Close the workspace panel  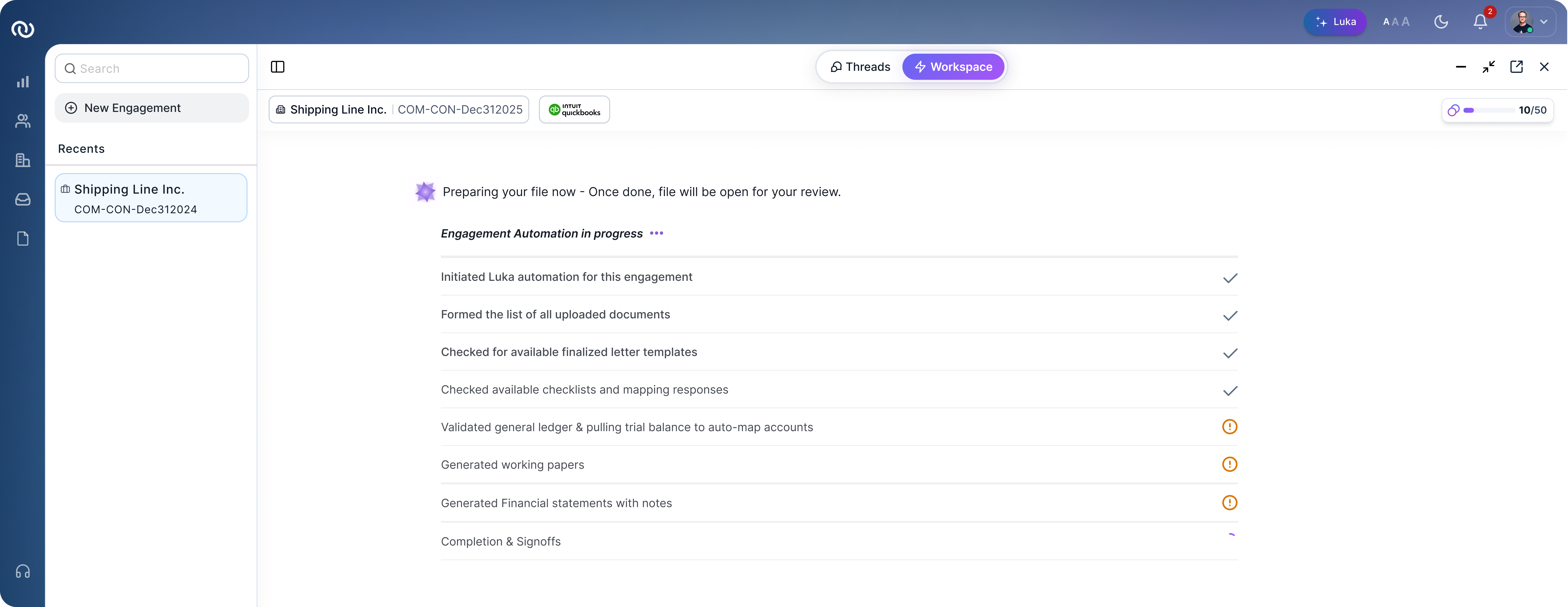pyautogui.click(x=1544, y=67)
